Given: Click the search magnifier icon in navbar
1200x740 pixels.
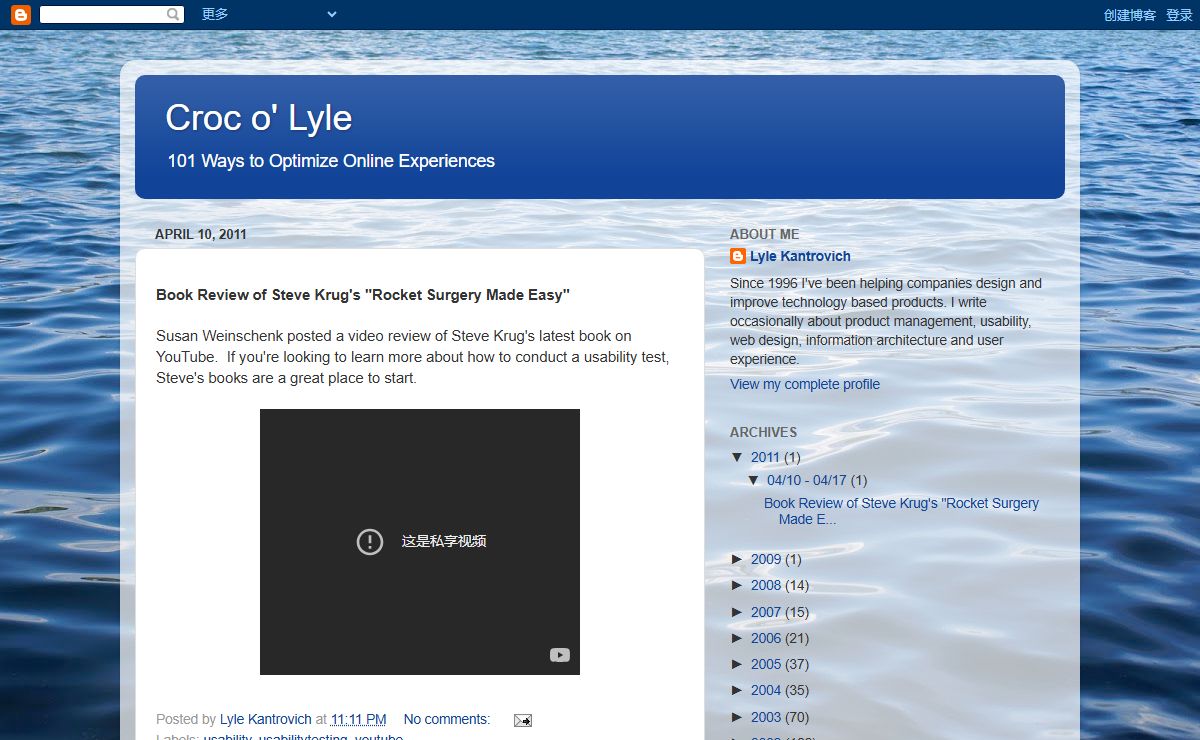Looking at the screenshot, I should (x=174, y=15).
